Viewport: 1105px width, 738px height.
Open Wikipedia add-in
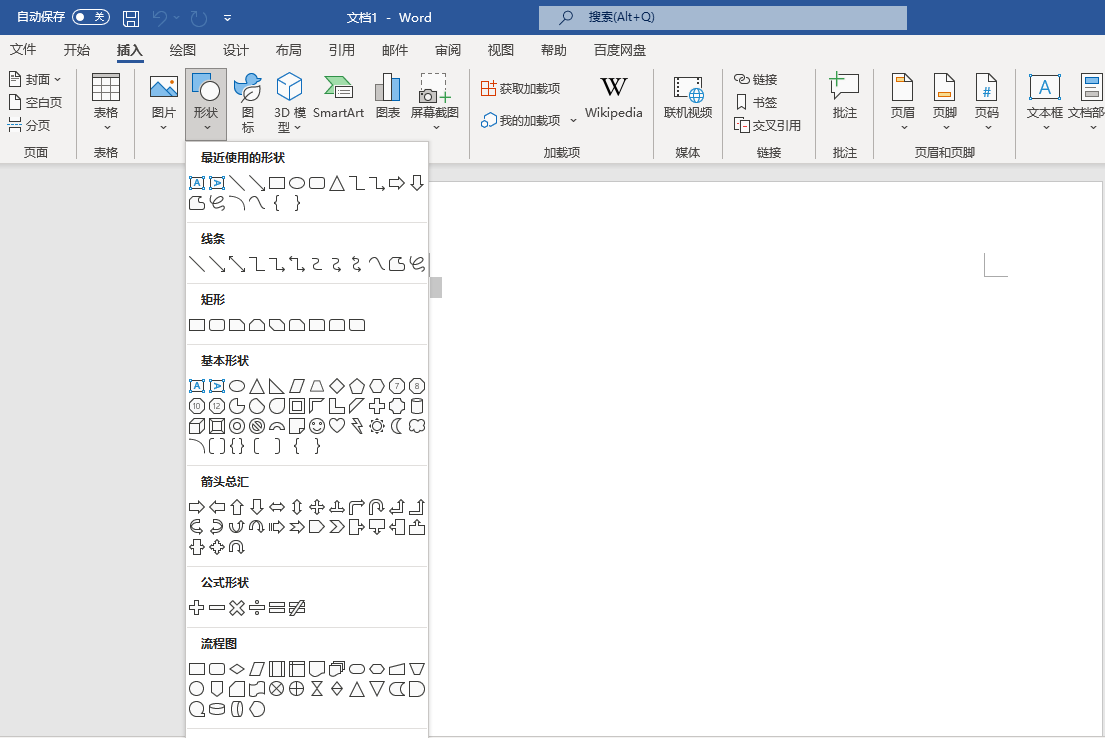click(613, 99)
